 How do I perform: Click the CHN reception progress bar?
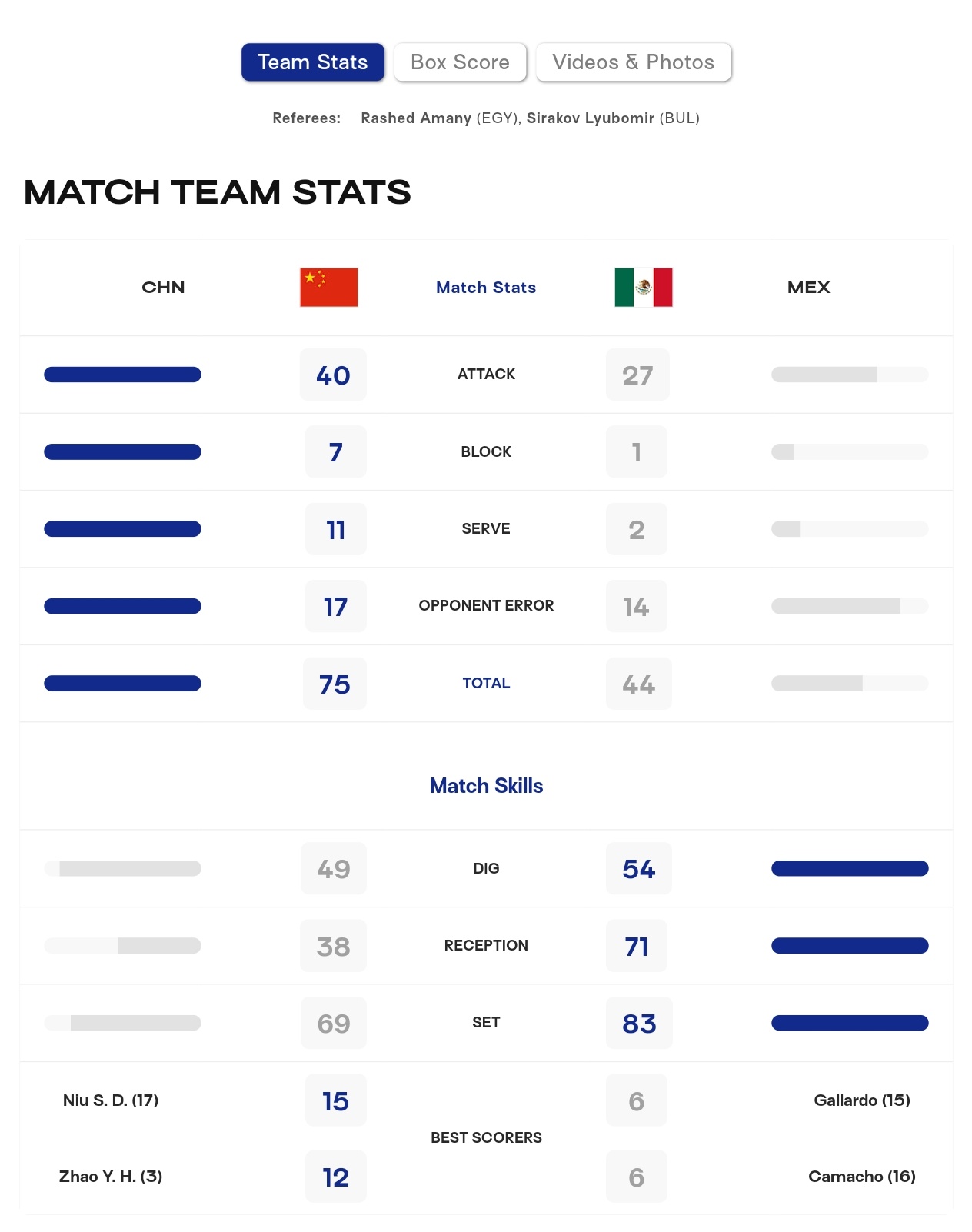click(x=122, y=945)
